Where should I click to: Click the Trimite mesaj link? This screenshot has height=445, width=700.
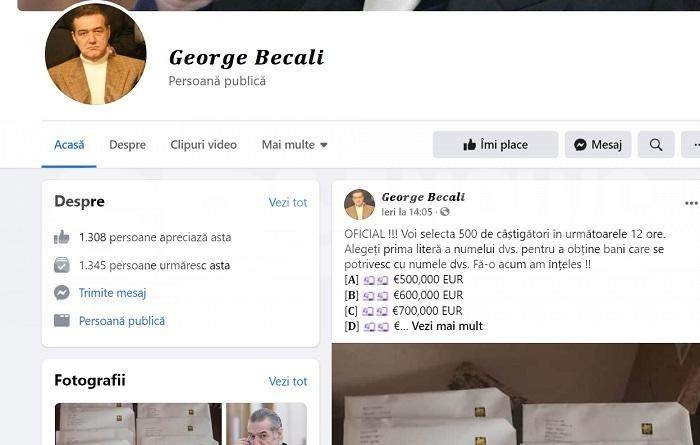click(112, 293)
